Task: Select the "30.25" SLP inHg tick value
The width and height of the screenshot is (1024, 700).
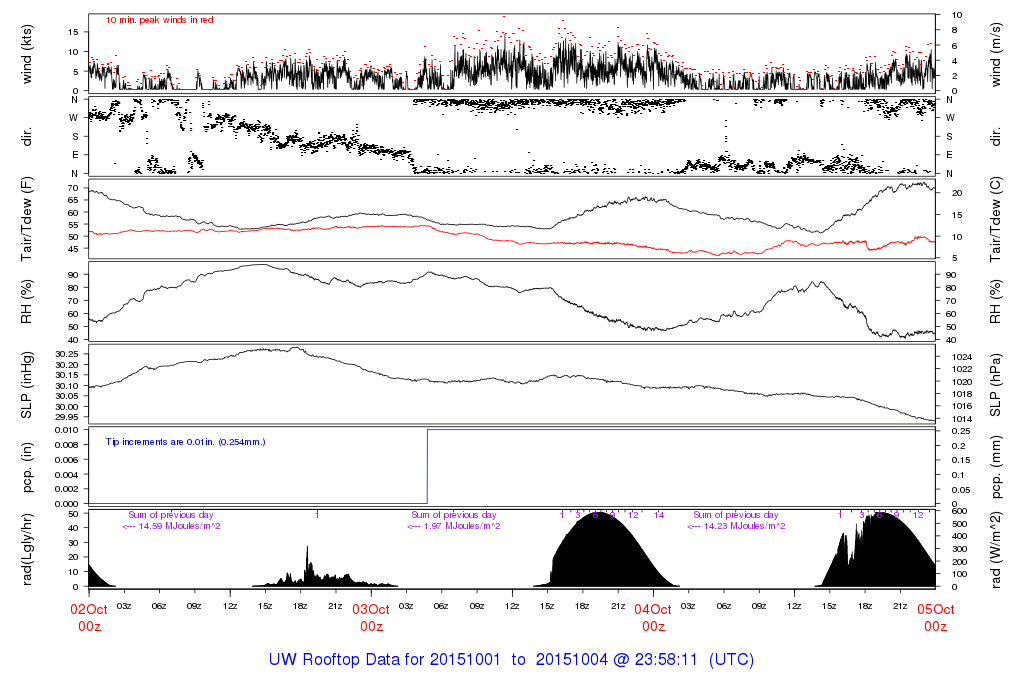Action: tap(67, 354)
